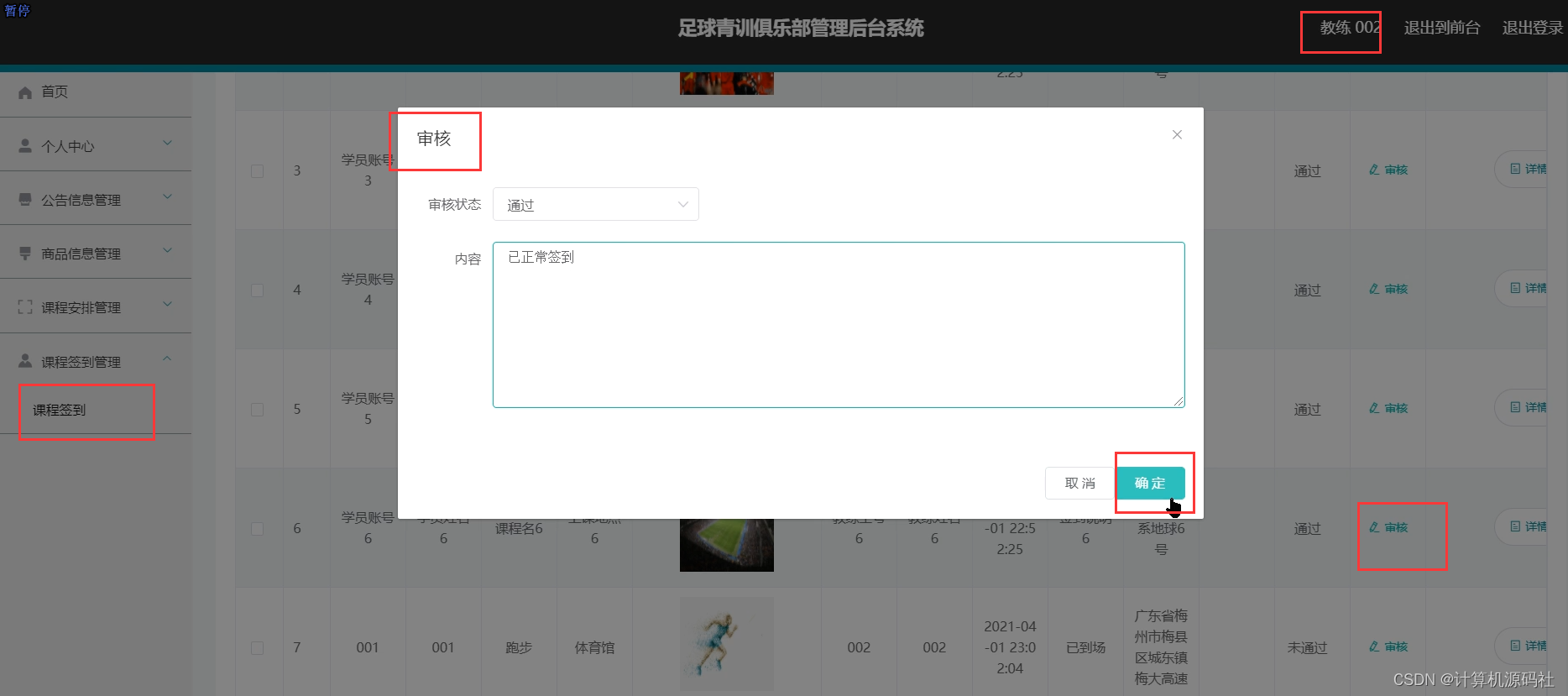Open the 审核状态 dropdown showing 通过
The height and width of the screenshot is (696, 1568).
click(x=596, y=204)
